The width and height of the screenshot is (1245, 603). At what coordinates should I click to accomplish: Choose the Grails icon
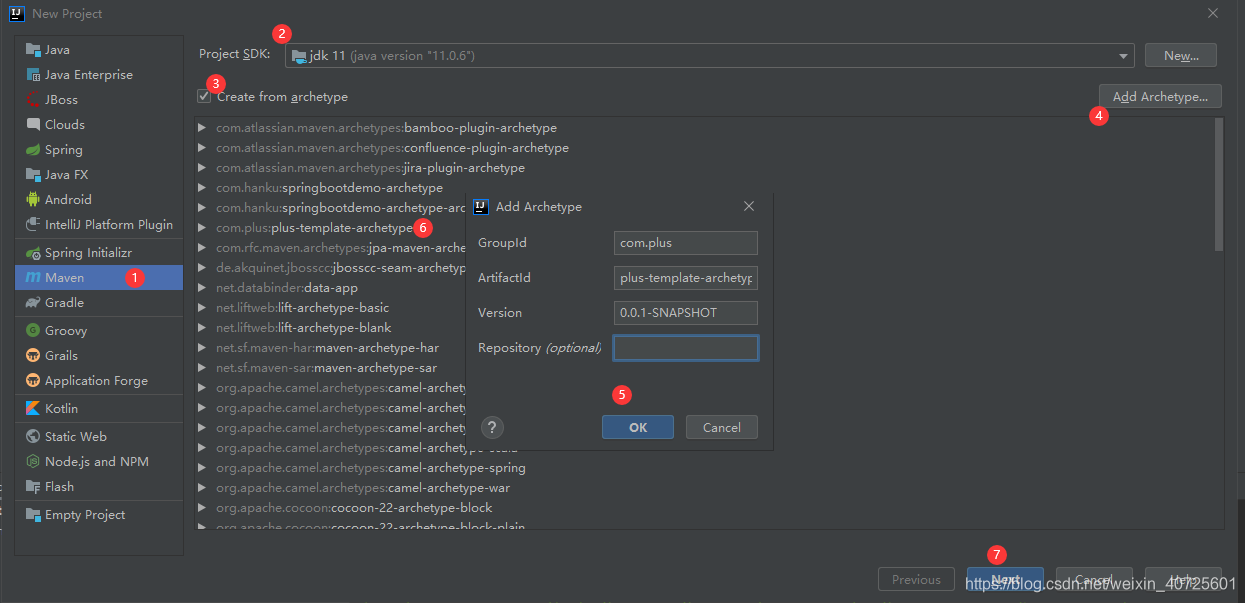coord(34,356)
